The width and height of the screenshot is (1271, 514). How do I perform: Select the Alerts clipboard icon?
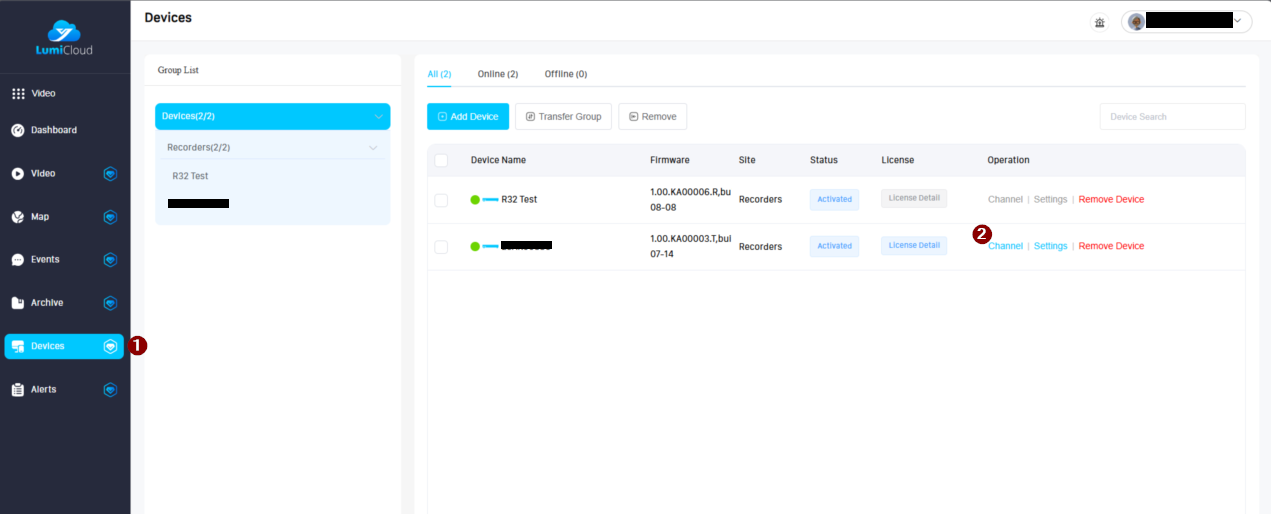pos(18,389)
